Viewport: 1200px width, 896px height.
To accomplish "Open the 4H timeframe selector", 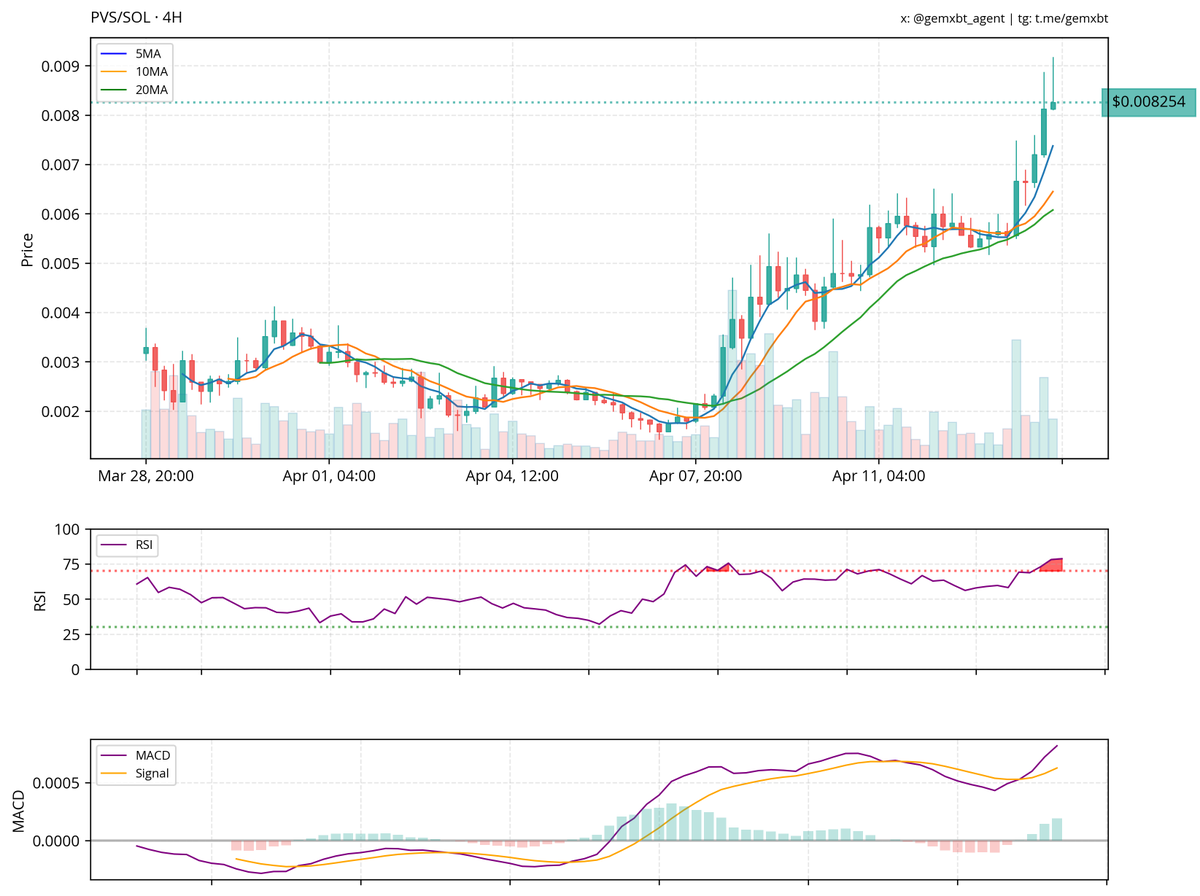I will coord(171,17).
